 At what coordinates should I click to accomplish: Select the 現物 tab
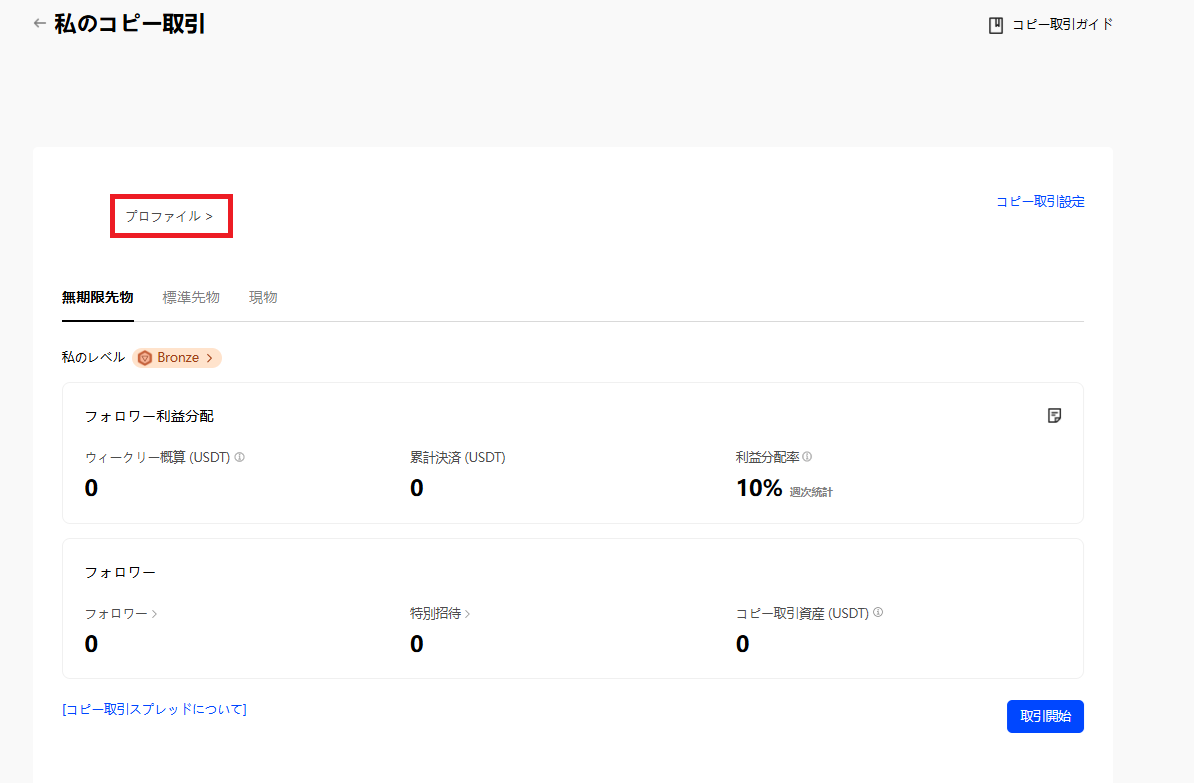(263, 297)
